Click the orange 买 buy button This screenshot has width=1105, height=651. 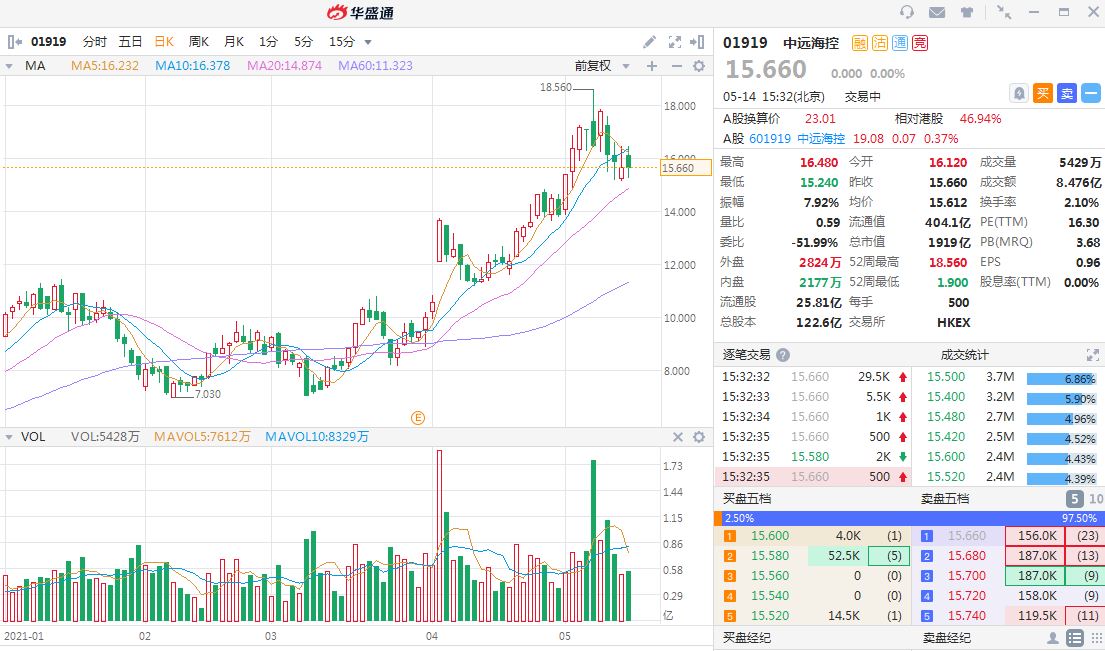point(1043,93)
